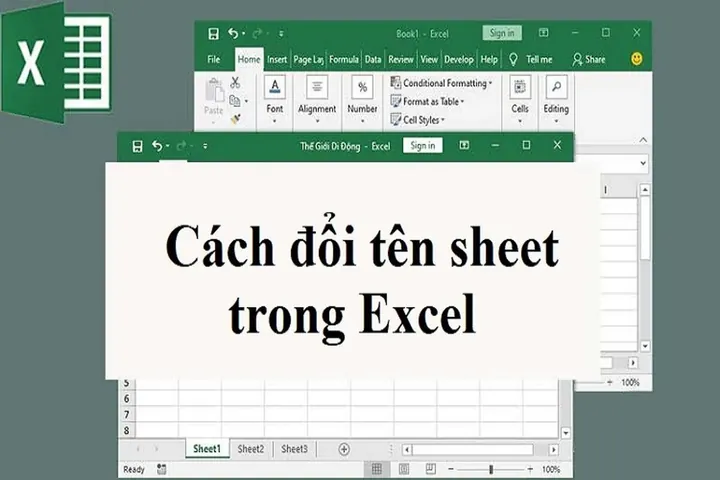
Task: Click the Tell me lightbulb icon
Action: (x=513, y=59)
